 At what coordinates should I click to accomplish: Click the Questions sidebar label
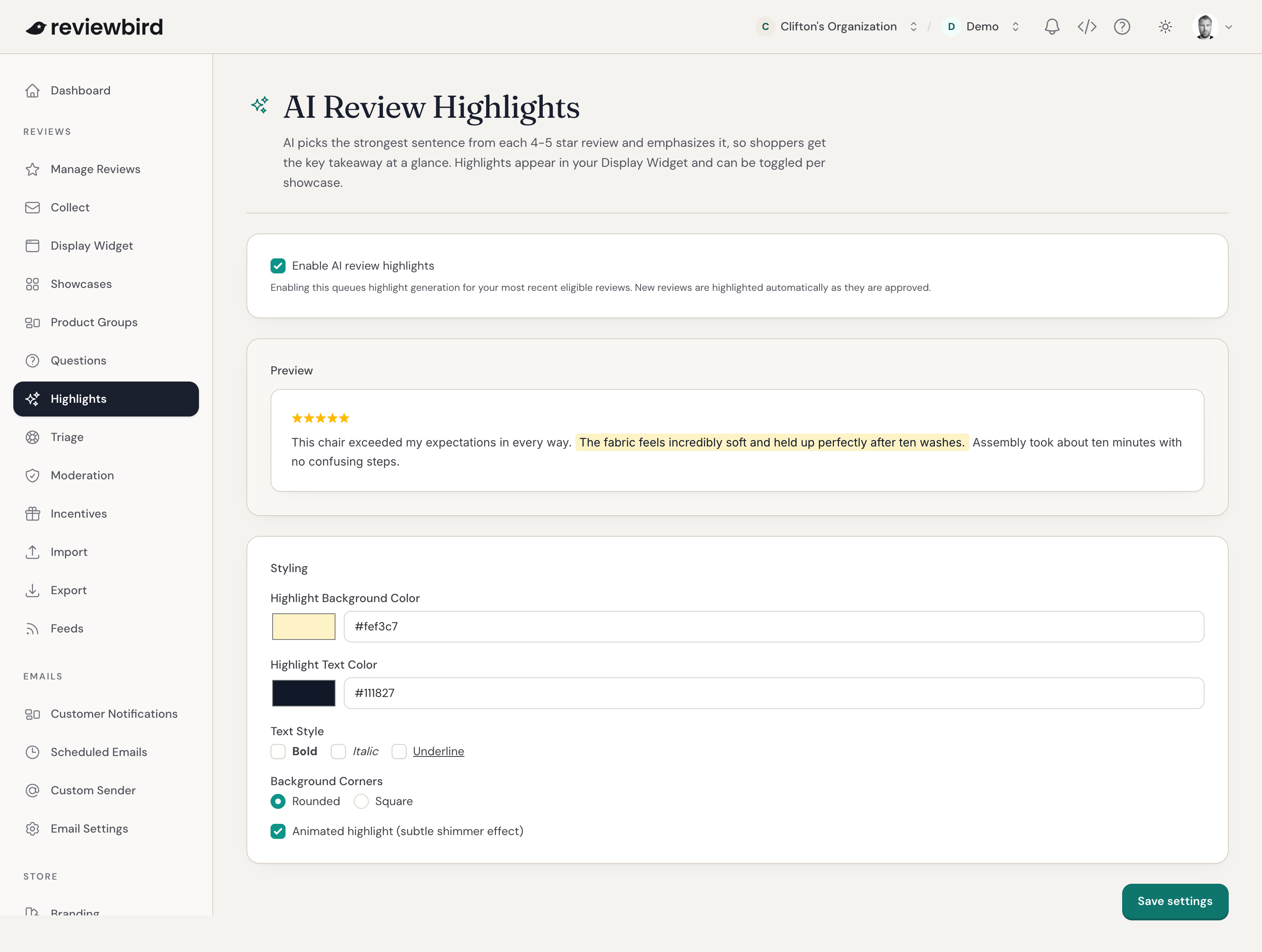(79, 360)
